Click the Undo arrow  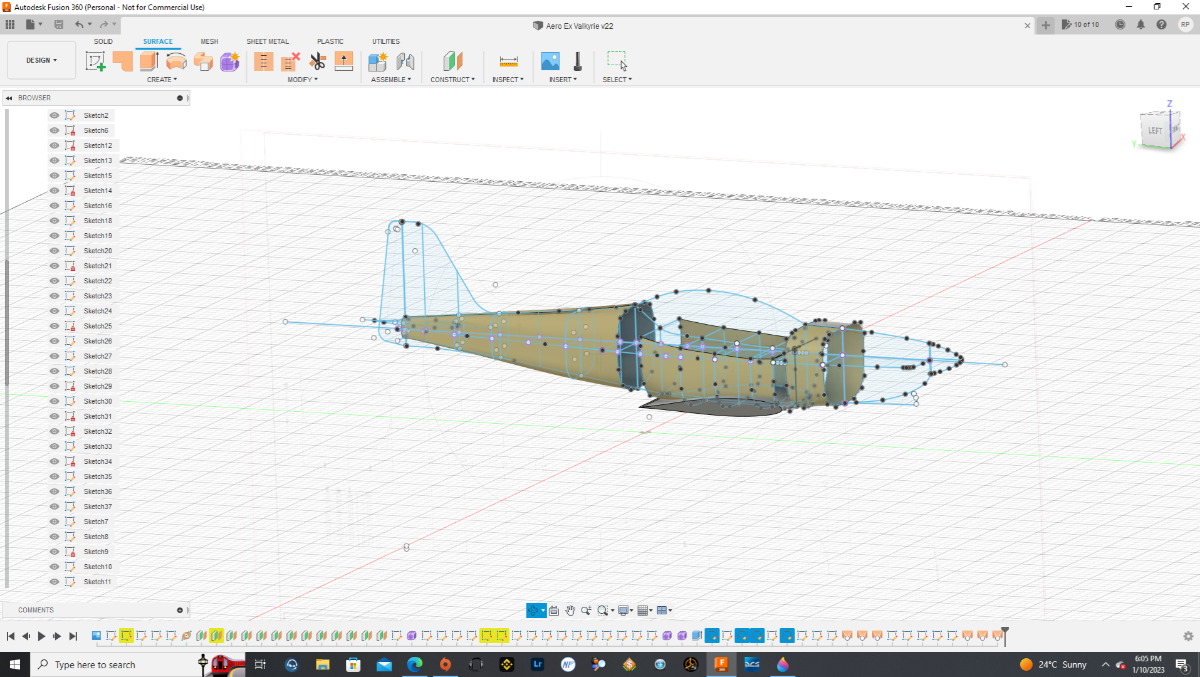[x=80, y=24]
